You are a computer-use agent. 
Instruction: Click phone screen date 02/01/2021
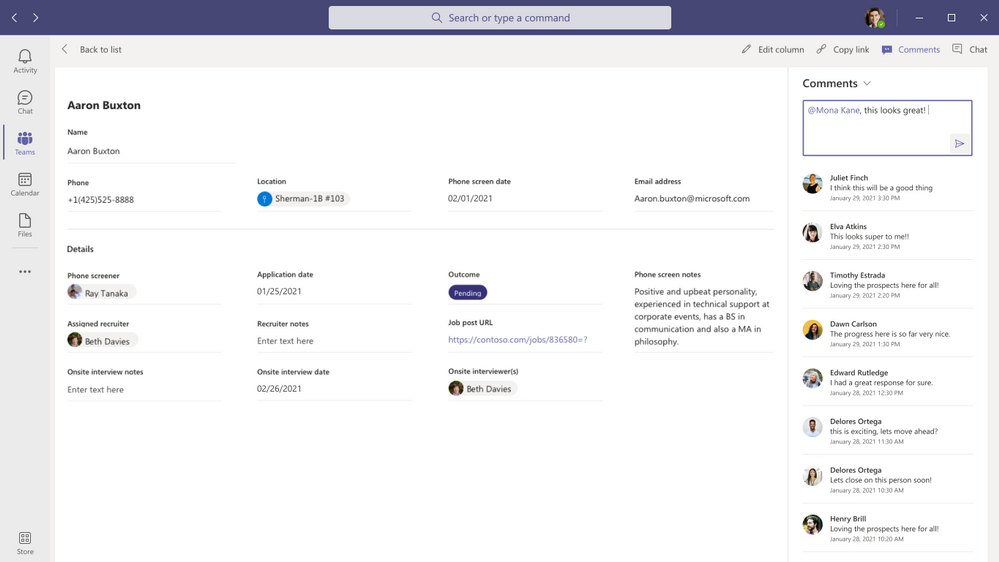[470, 198]
